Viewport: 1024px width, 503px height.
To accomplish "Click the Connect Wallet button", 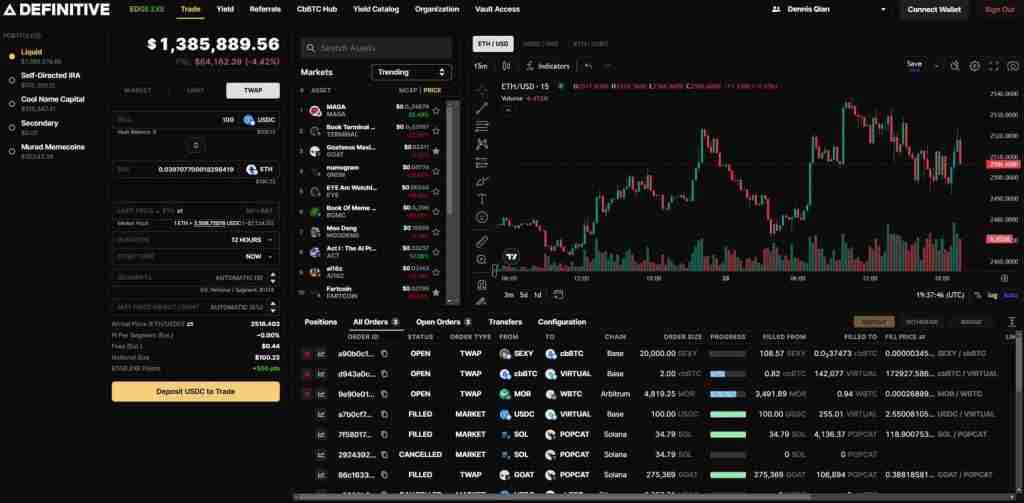I will click(x=935, y=10).
